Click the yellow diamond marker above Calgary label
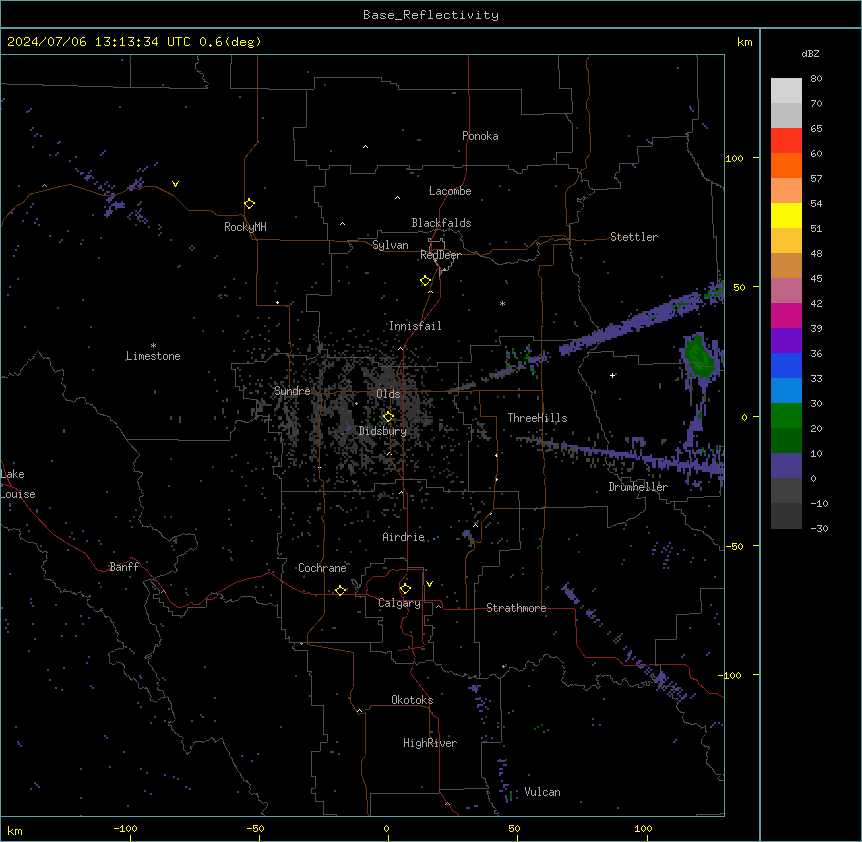This screenshot has height=842, width=862. (406, 589)
